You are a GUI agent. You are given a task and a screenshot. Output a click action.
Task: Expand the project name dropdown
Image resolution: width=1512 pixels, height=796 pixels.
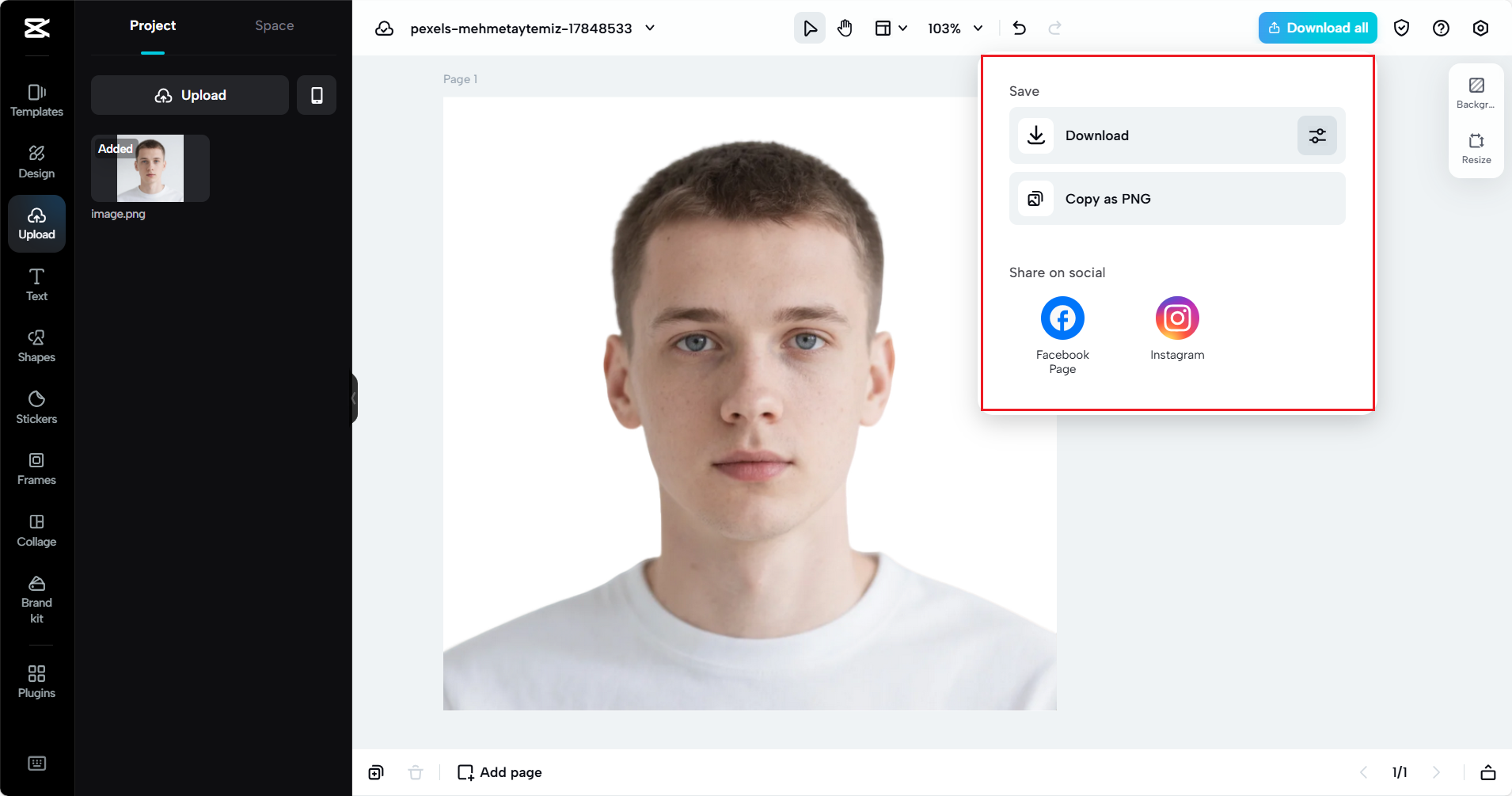(650, 29)
